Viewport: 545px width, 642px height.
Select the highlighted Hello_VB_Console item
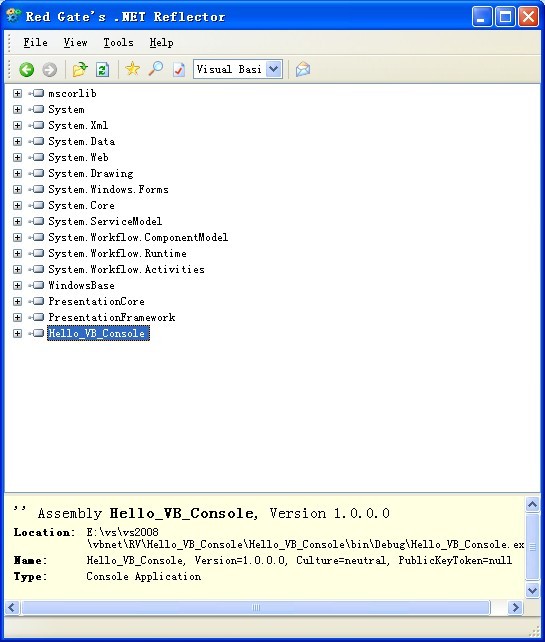click(x=98, y=333)
